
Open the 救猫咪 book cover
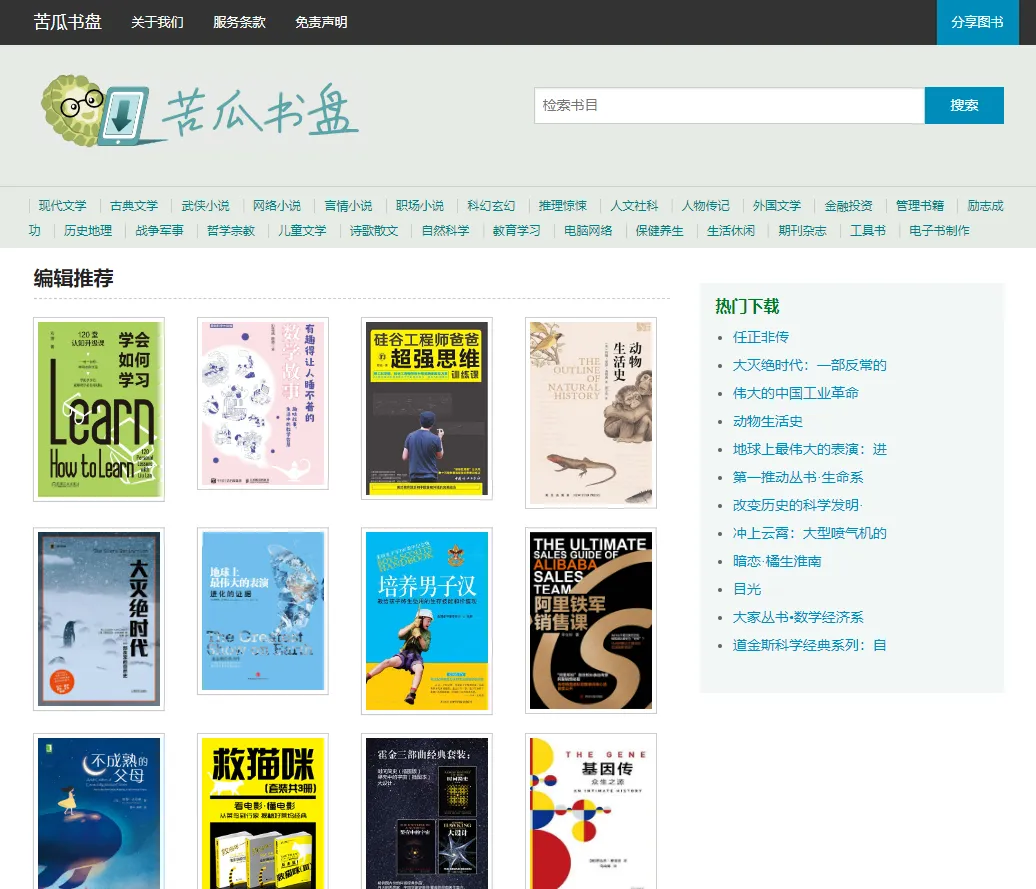coord(263,812)
